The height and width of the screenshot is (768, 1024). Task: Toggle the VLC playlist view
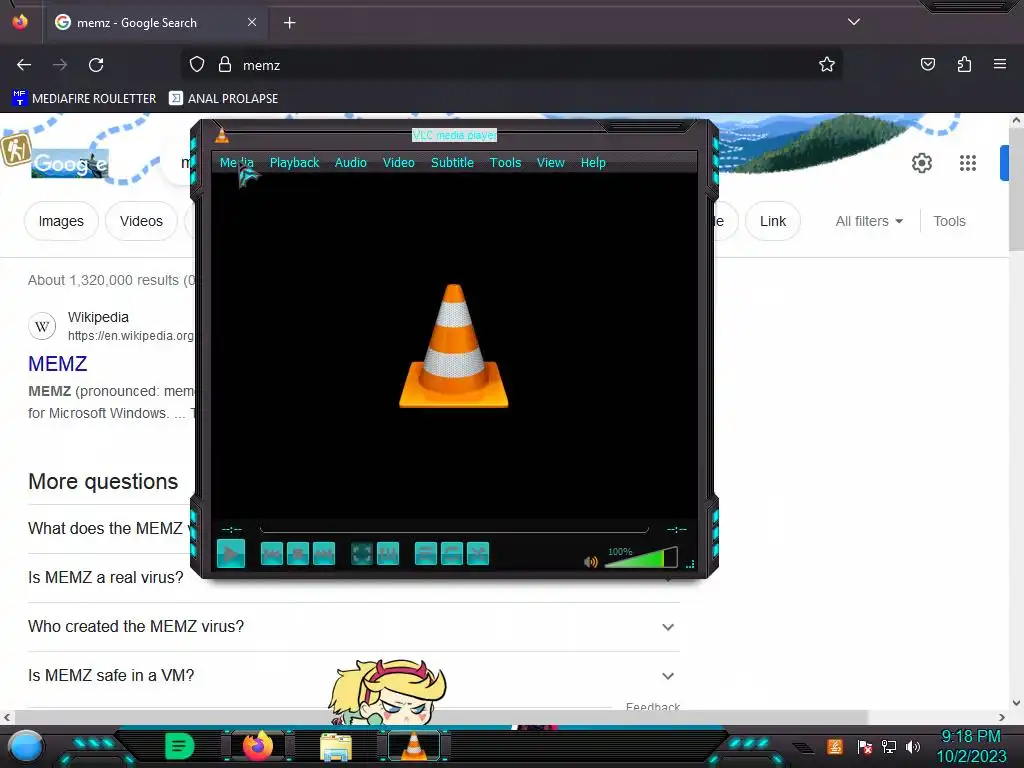click(x=426, y=554)
